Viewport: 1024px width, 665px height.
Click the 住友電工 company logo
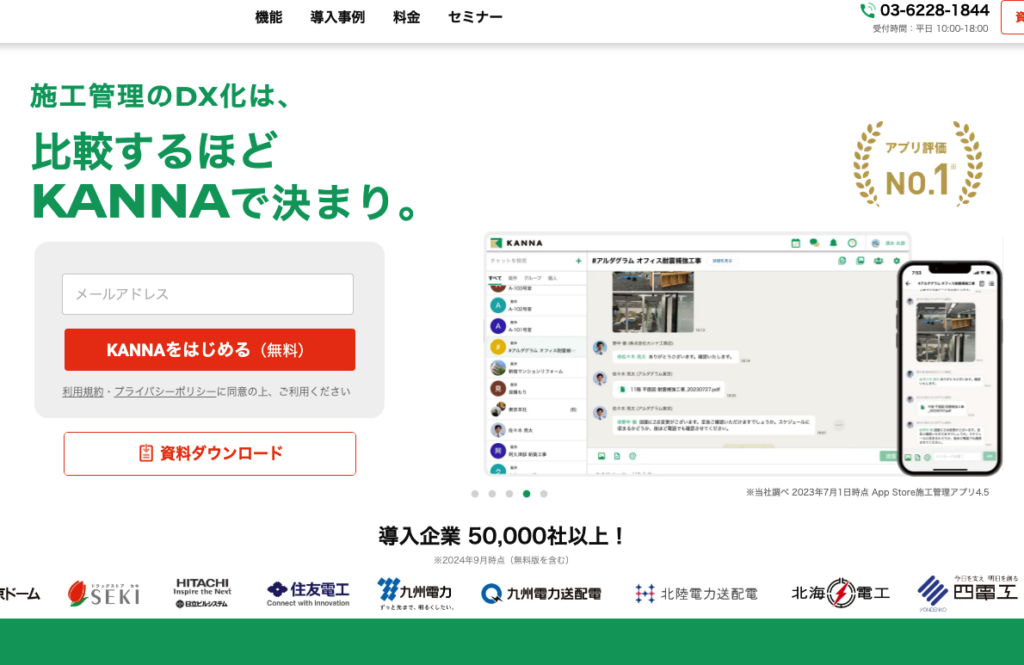(308, 593)
